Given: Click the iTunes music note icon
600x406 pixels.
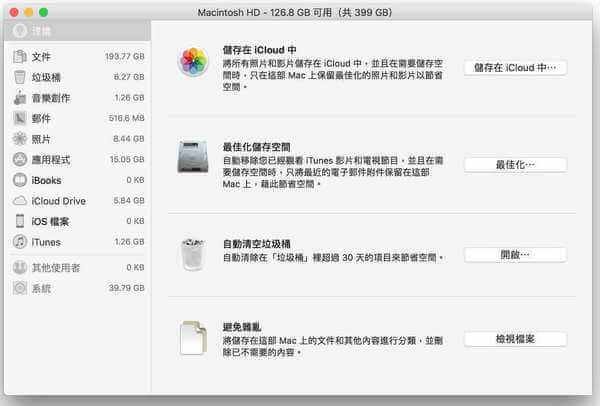Looking at the screenshot, I should (x=20, y=242).
